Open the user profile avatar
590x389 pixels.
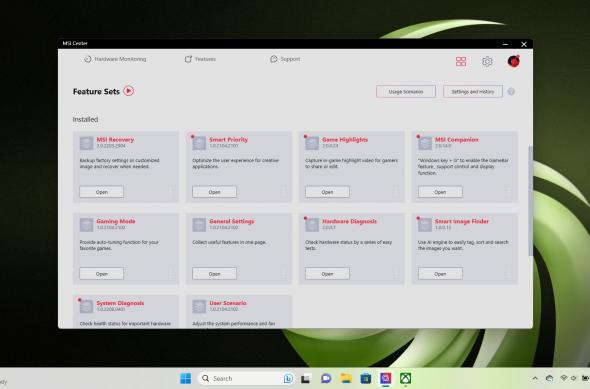[514, 61]
